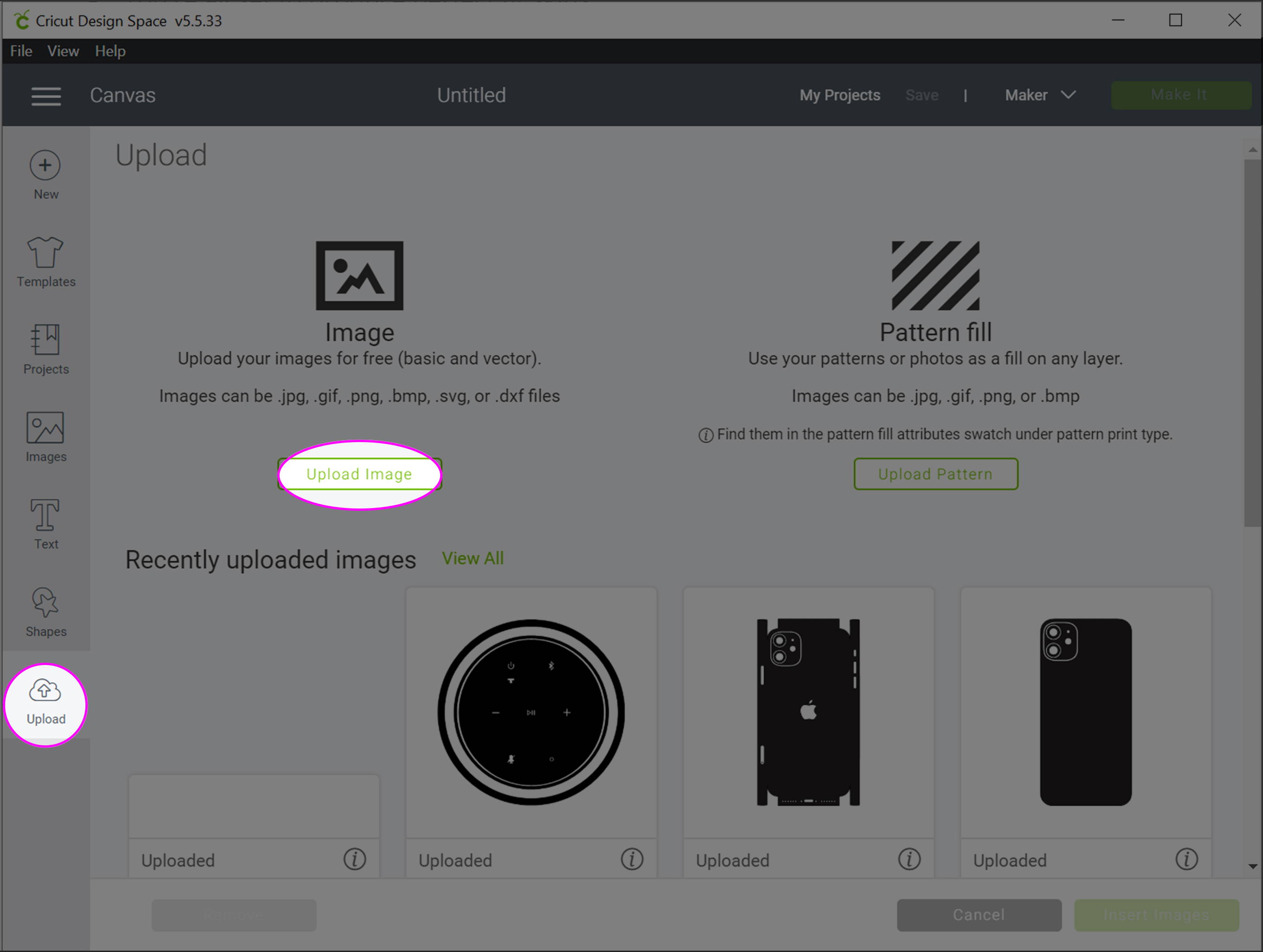Open the Projects panel
Image resolution: width=1263 pixels, height=952 pixels.
tap(46, 350)
